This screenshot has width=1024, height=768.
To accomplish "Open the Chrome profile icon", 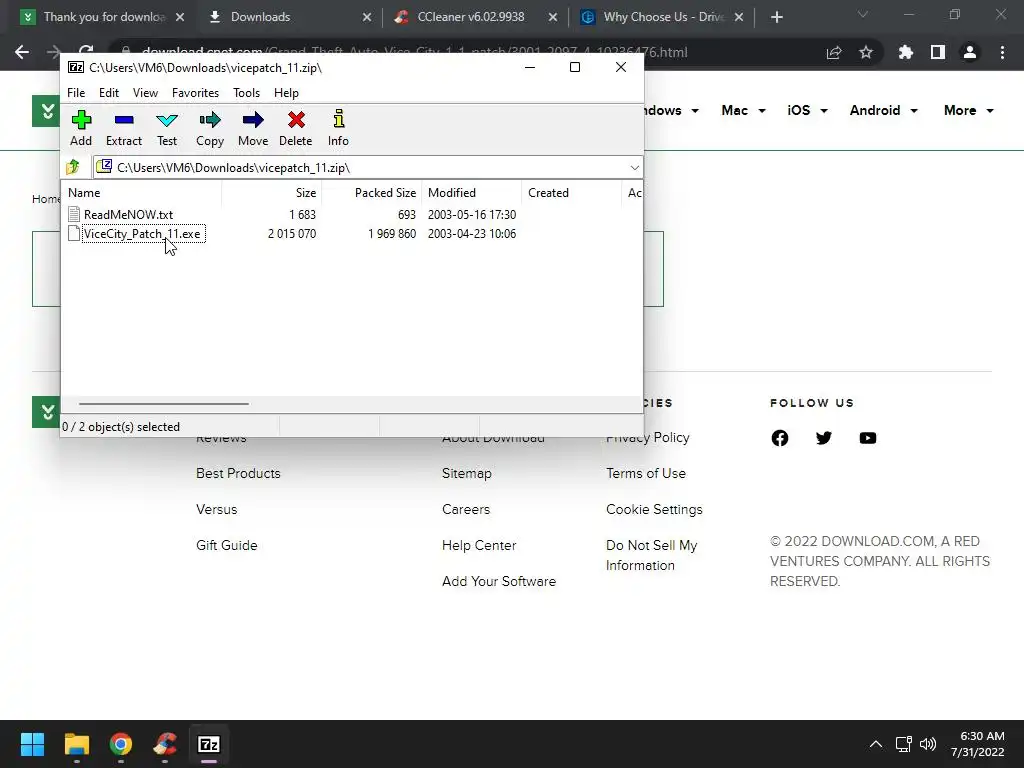I will (970, 52).
